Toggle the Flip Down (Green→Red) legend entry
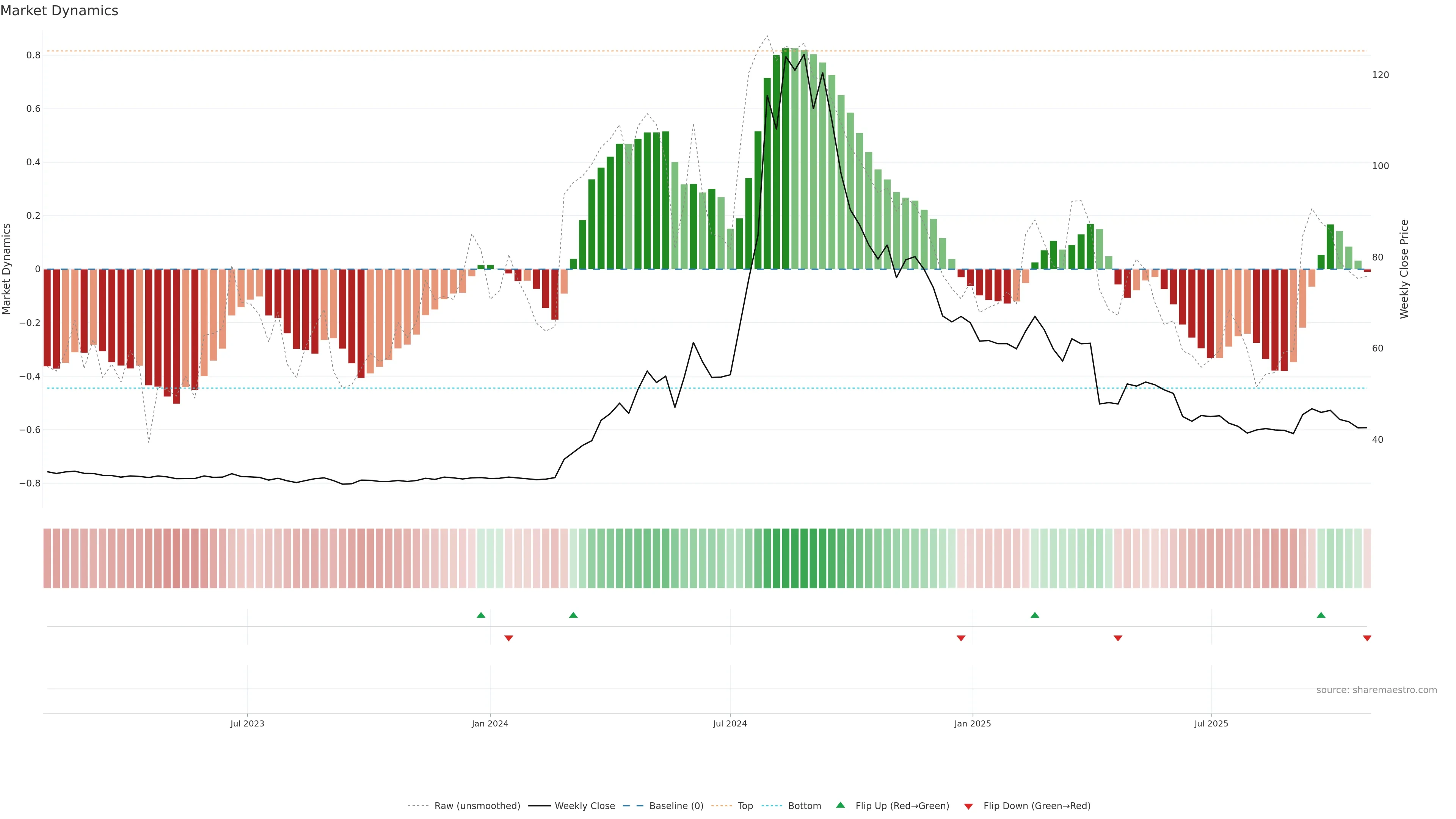The image size is (1456, 819). point(1037,806)
